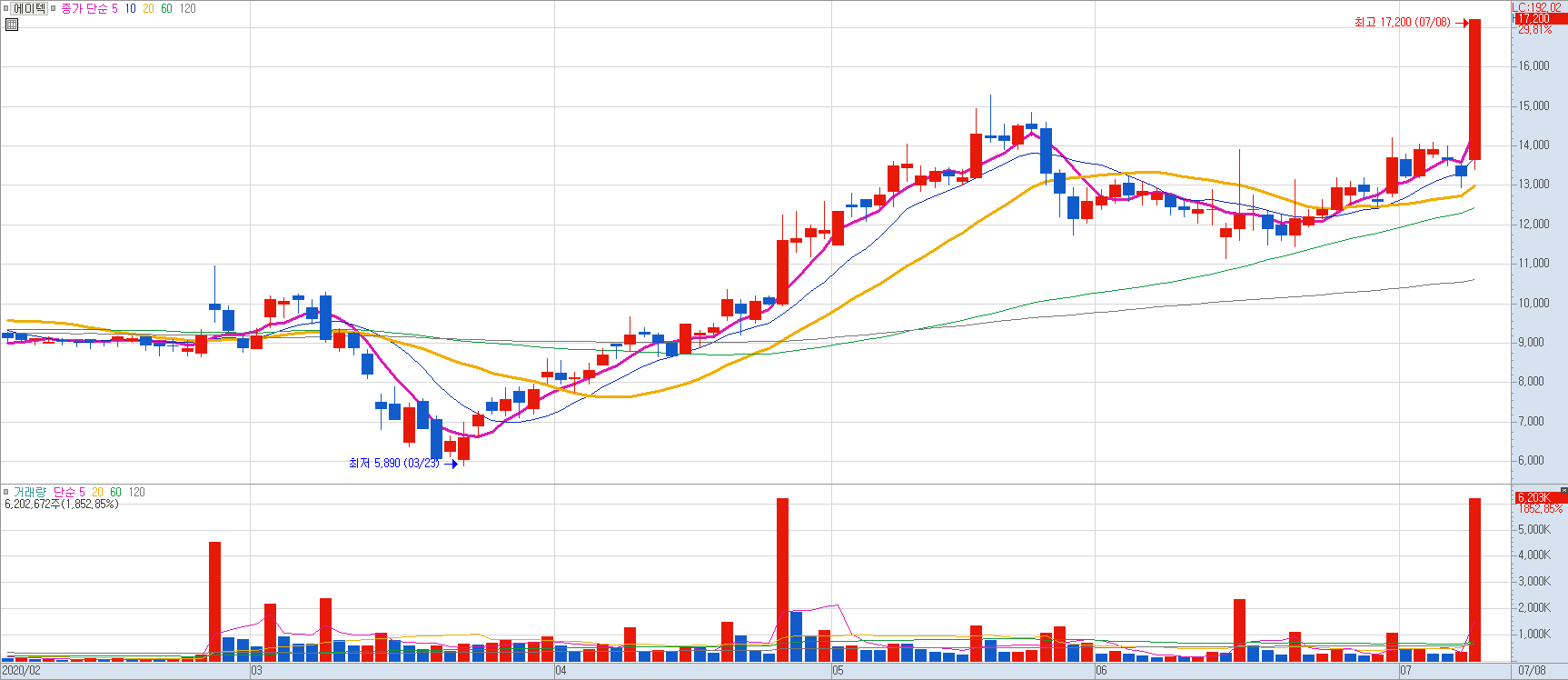Click the 03 month date axis label

(256, 671)
